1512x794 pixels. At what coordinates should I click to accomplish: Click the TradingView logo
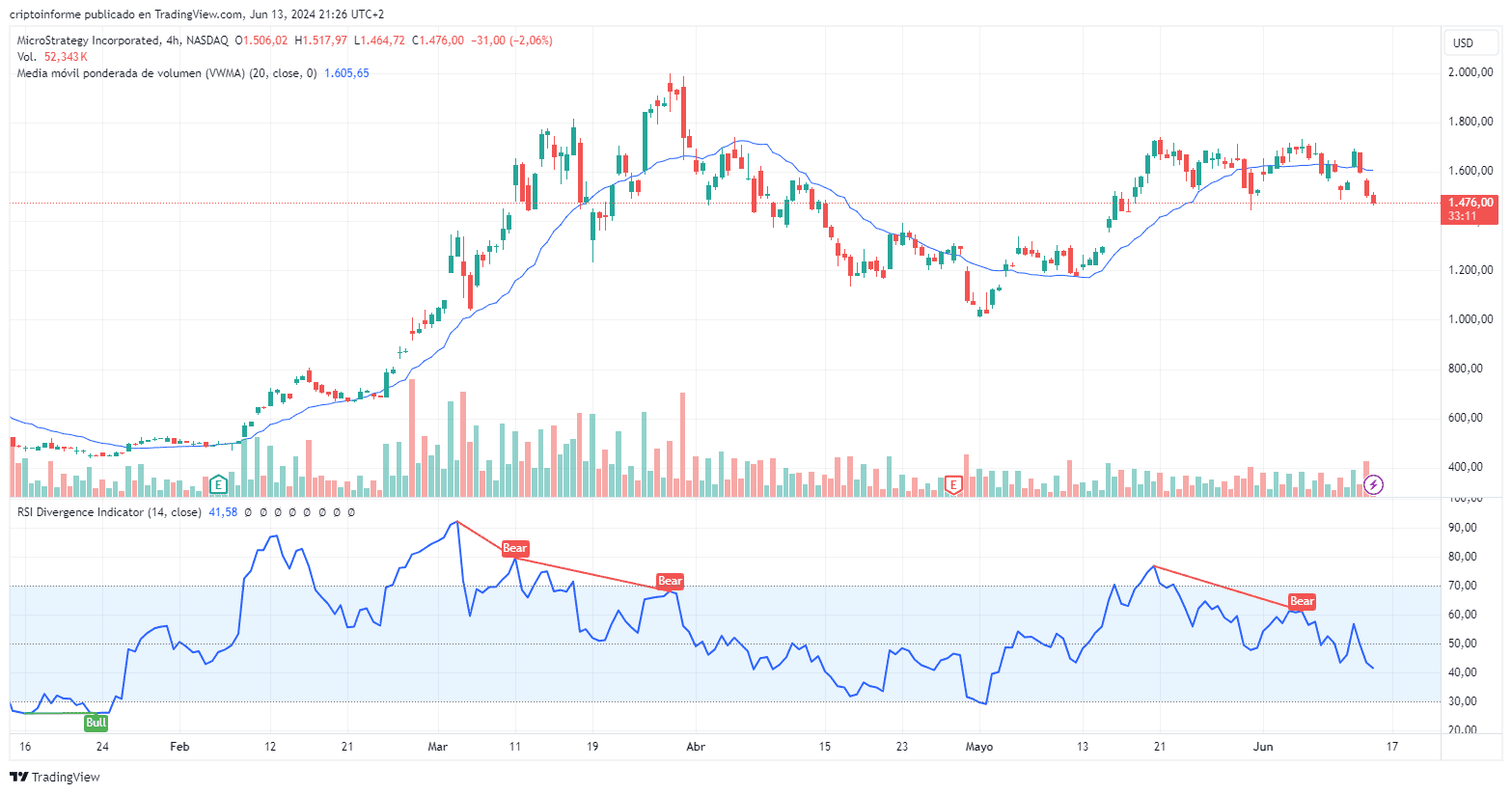pyautogui.click(x=55, y=777)
